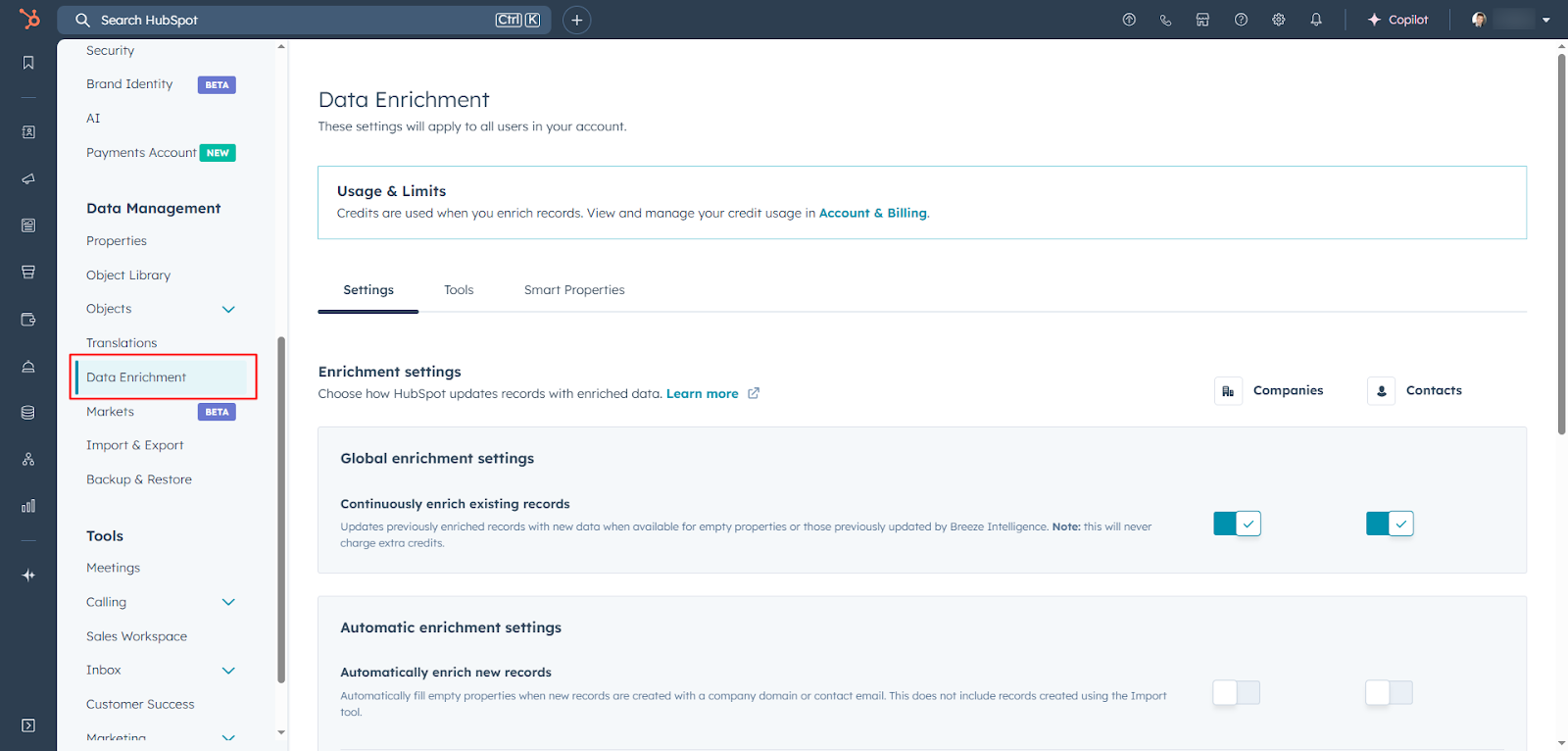This screenshot has height=751, width=1568.
Task: Open Security settings in sidebar
Action: pyautogui.click(x=110, y=51)
